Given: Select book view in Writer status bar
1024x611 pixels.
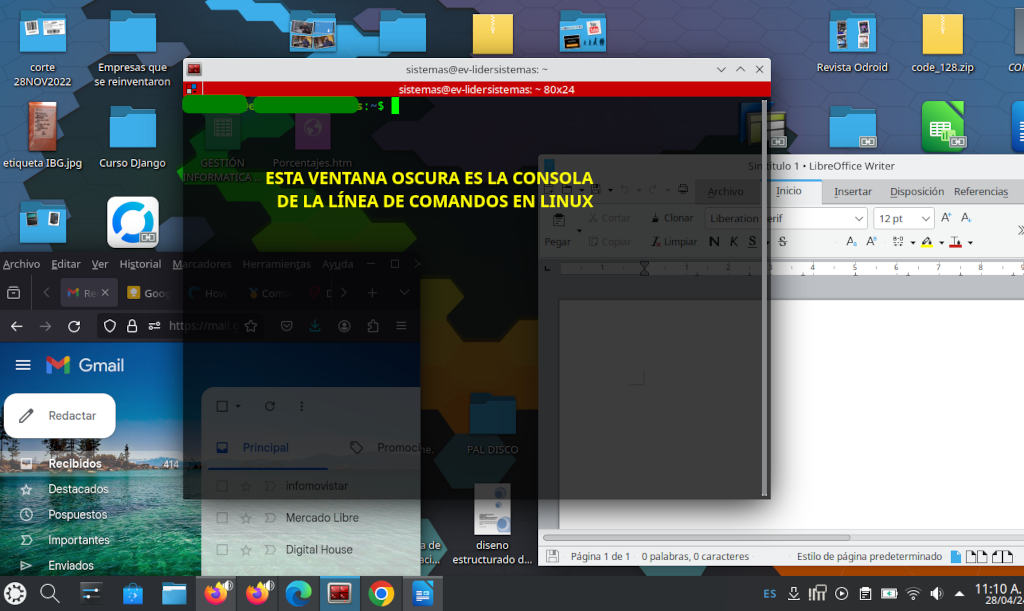Looking at the screenshot, I should point(1002,556).
